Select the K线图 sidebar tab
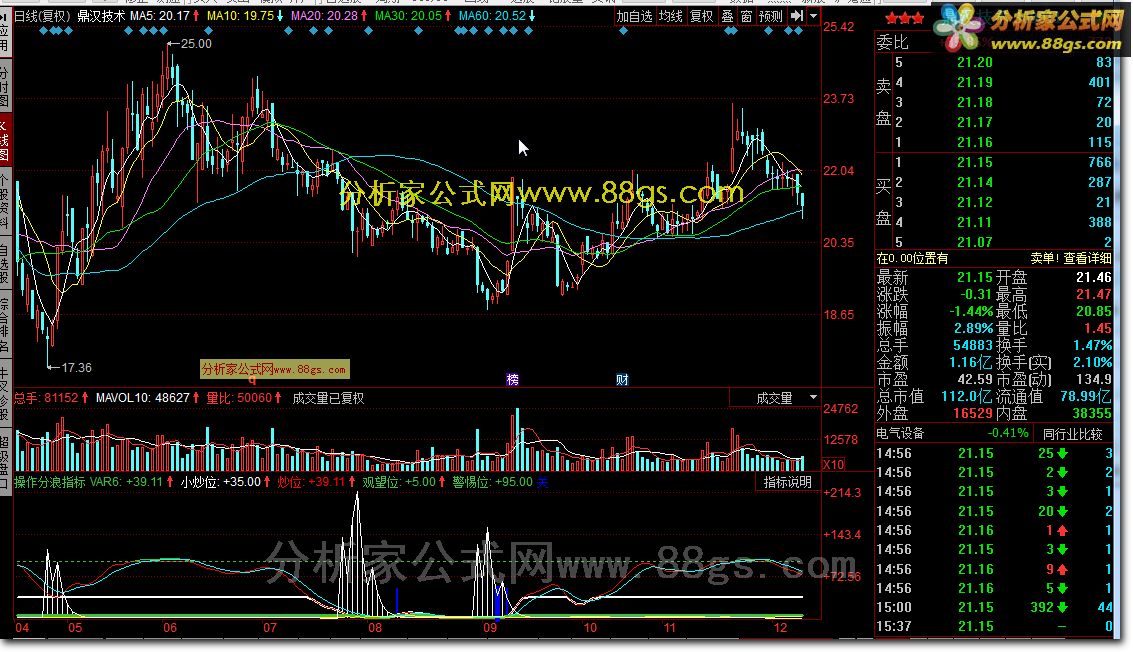 click(4, 140)
